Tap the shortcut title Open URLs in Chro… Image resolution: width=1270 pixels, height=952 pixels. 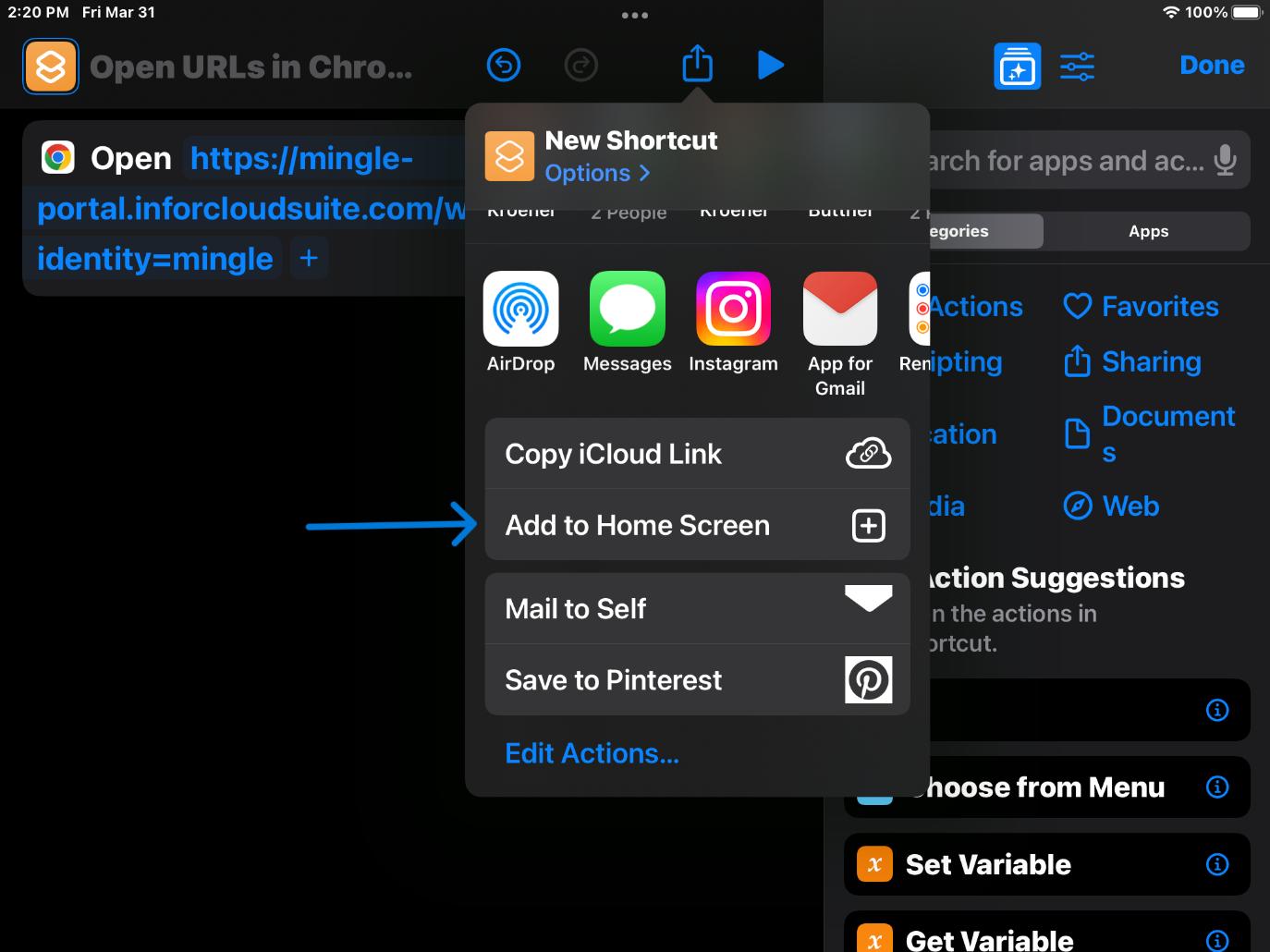(x=250, y=67)
